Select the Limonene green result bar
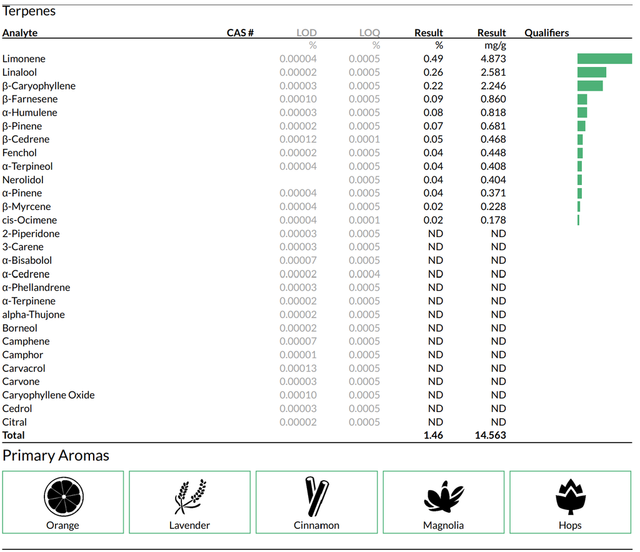This screenshot has height=552, width=640. pos(604,59)
